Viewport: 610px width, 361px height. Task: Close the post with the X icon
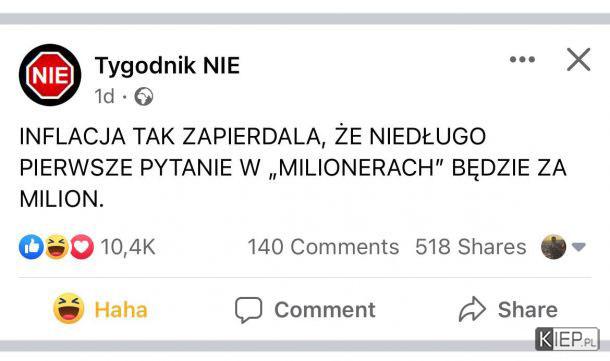(x=578, y=60)
